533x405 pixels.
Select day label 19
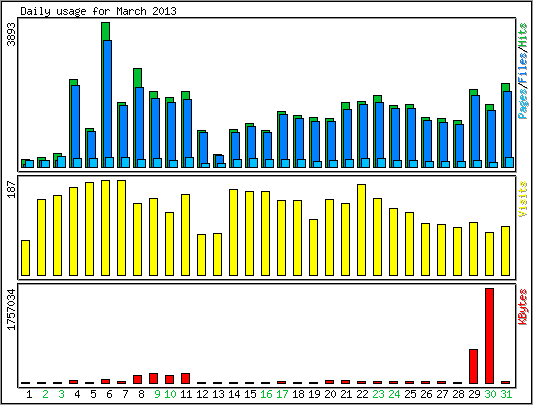pos(314,394)
